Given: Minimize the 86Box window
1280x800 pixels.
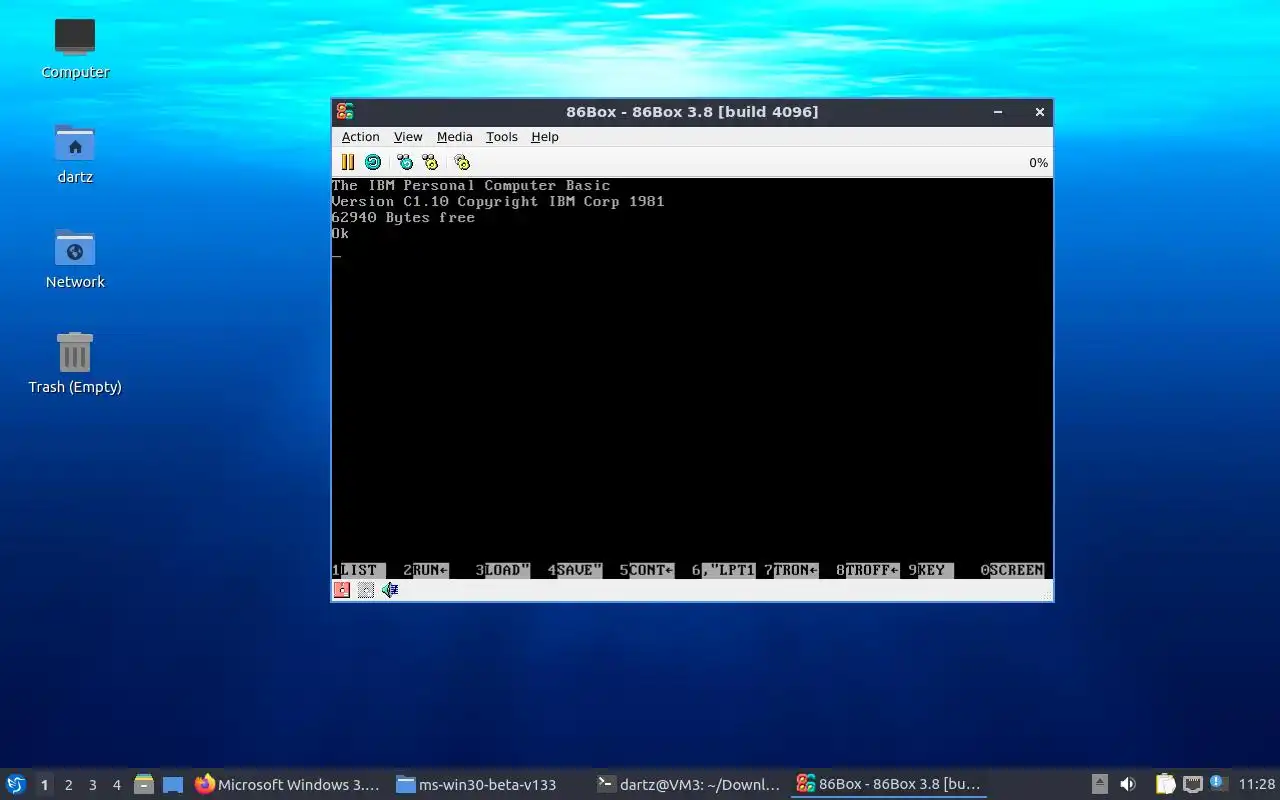Looking at the screenshot, I should 998,112.
